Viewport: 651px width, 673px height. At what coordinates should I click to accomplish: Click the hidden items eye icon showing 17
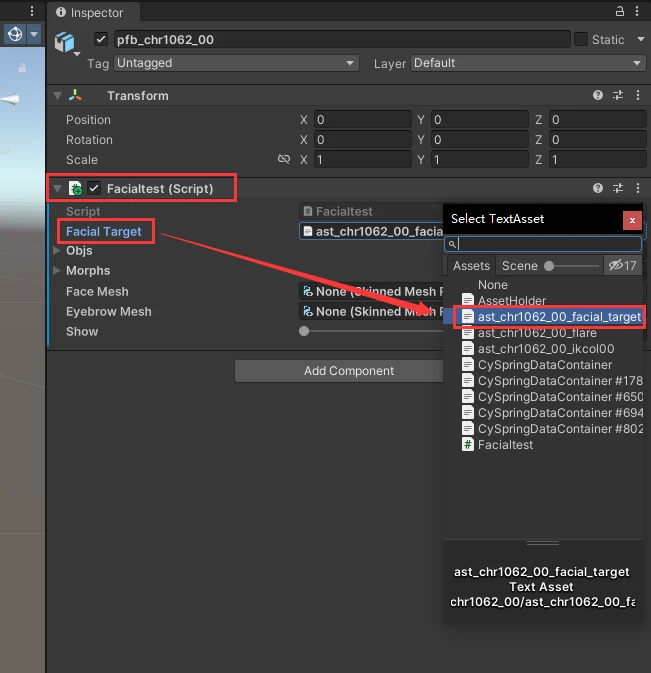click(623, 266)
